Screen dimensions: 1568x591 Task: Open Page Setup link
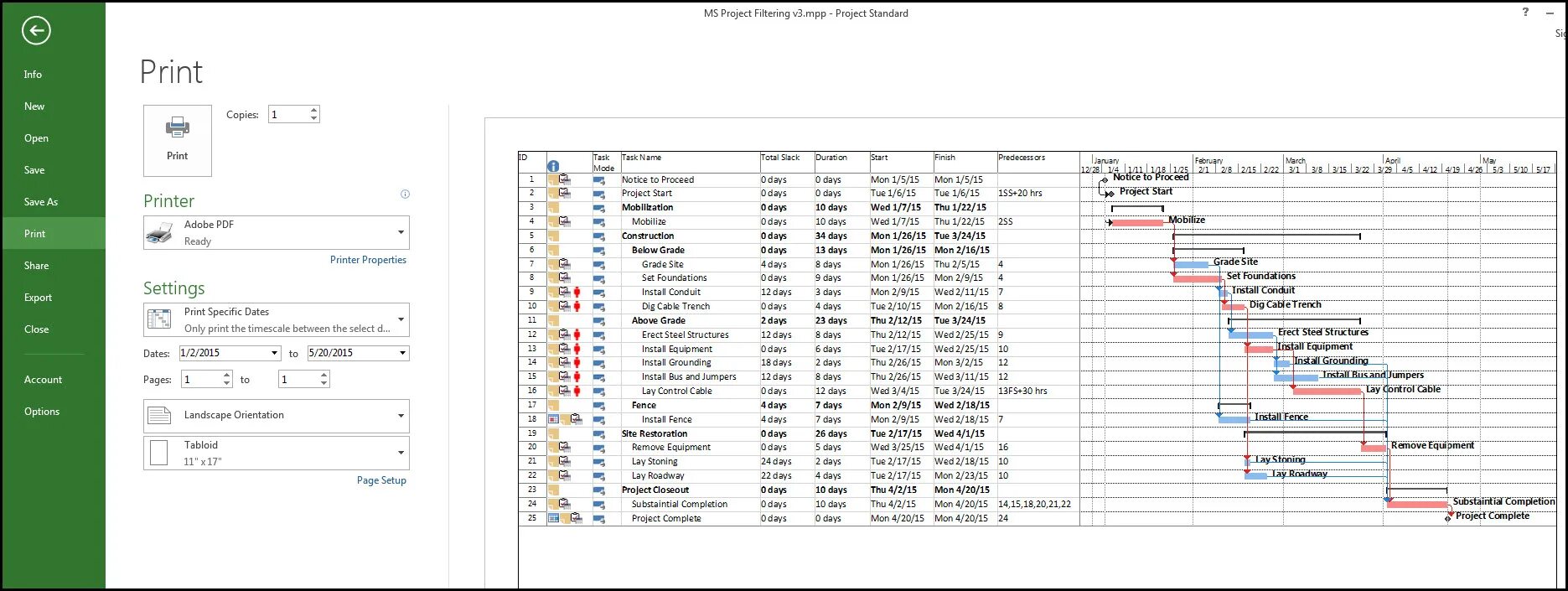pyautogui.click(x=381, y=480)
